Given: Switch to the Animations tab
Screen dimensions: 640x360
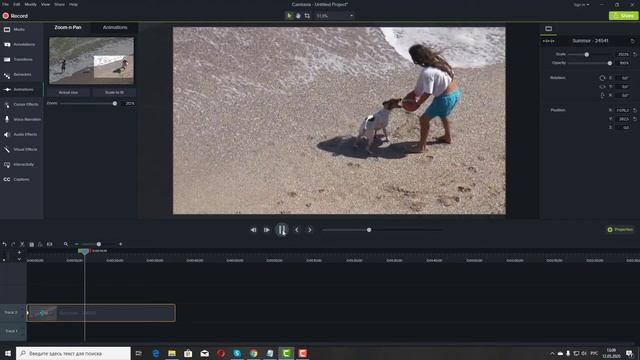Looking at the screenshot, I should tap(115, 27).
